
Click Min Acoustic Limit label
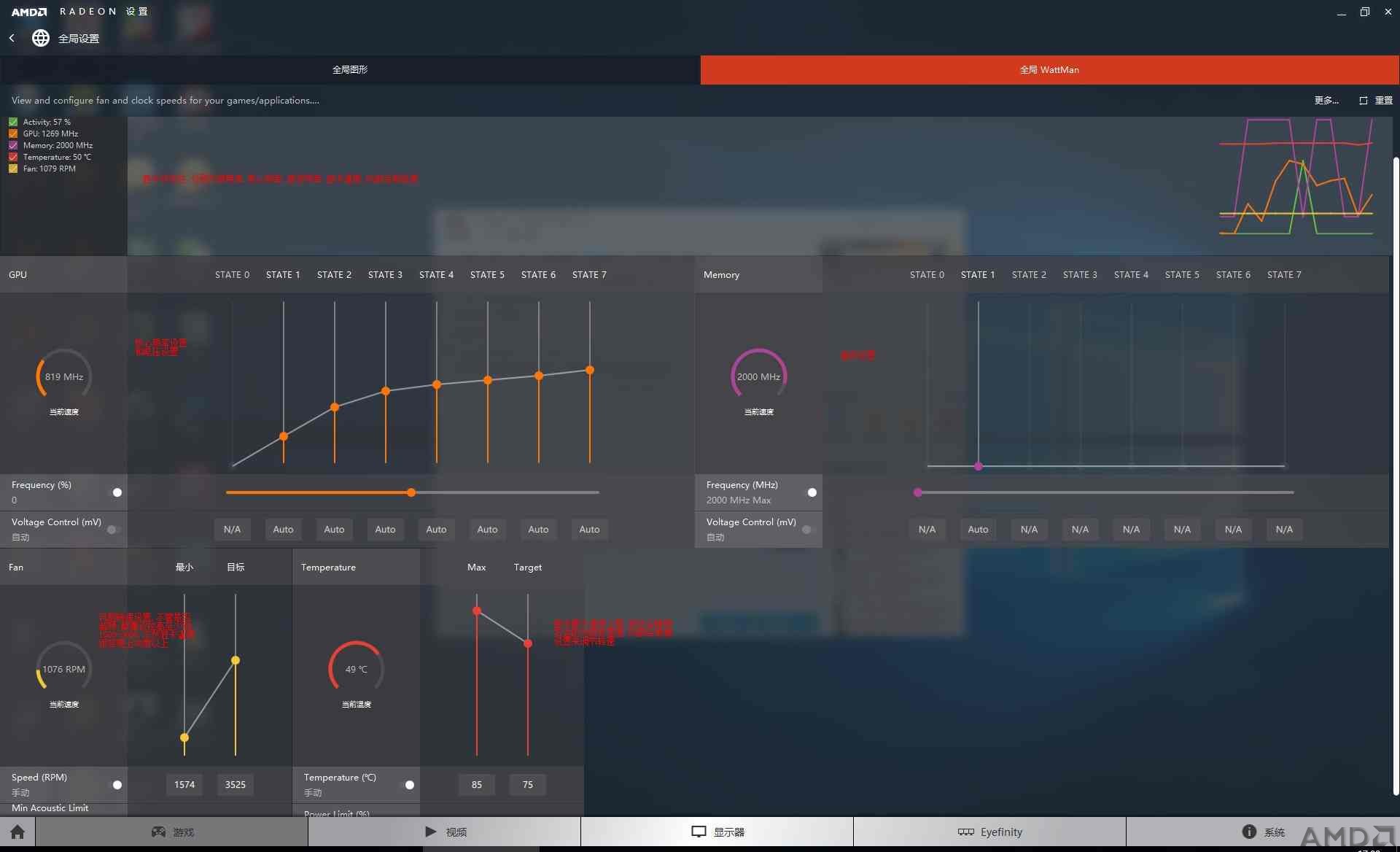tap(50, 808)
